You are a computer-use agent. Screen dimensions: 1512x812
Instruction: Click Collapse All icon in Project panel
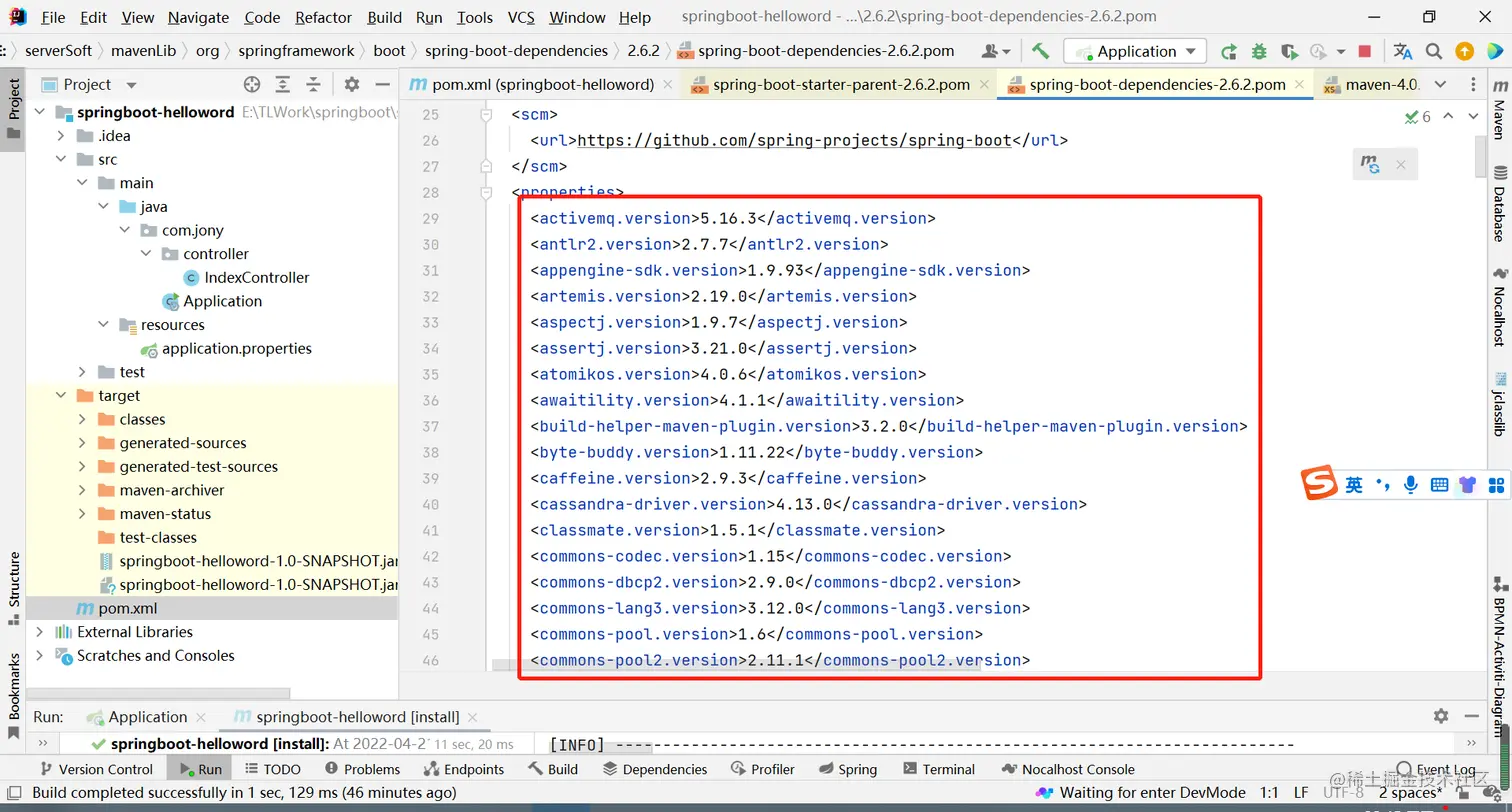coord(313,85)
